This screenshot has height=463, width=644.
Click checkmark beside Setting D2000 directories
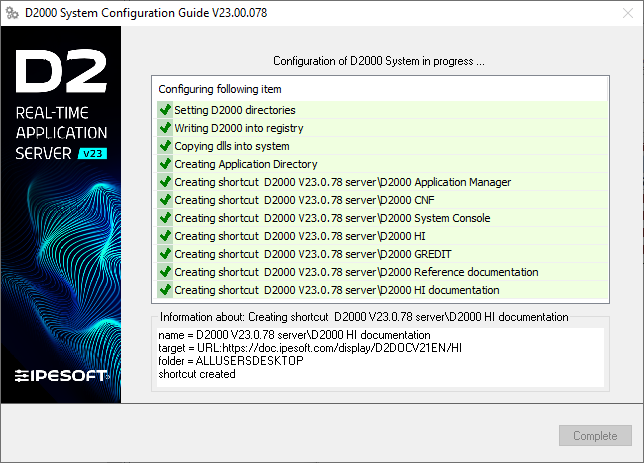(x=165, y=110)
